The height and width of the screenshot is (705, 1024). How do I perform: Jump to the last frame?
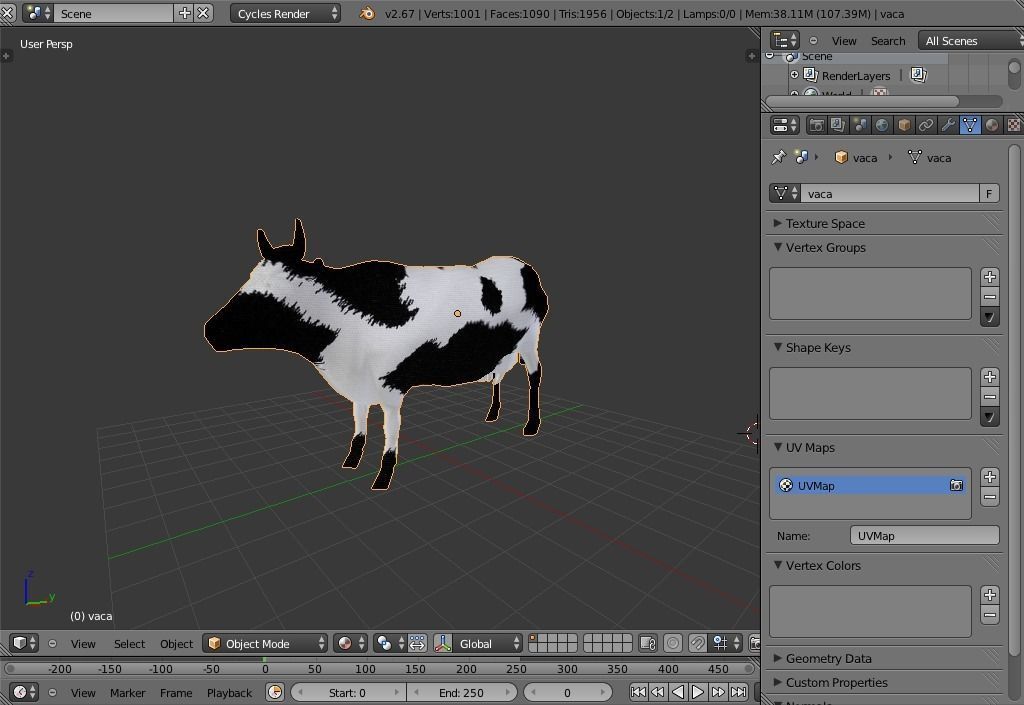tap(738, 692)
